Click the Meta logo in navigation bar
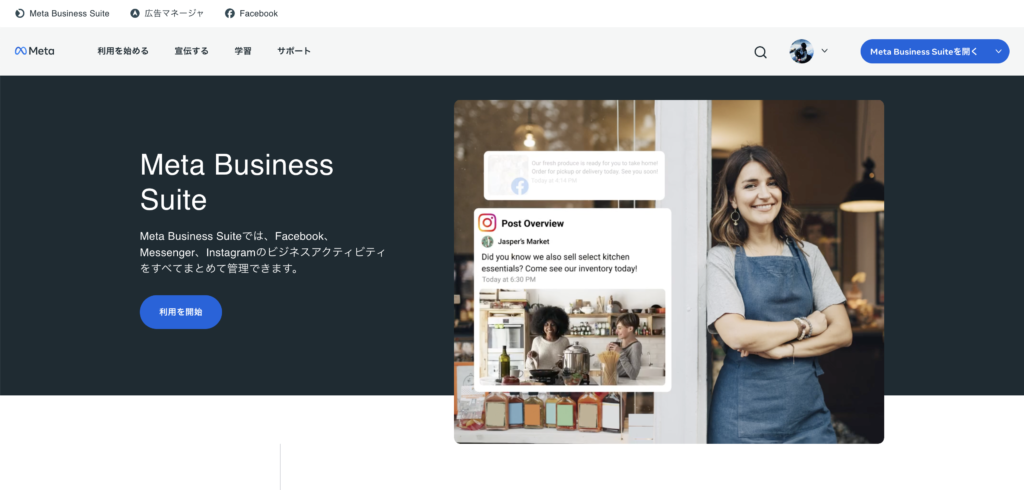Image resolution: width=1024 pixels, height=490 pixels. coord(34,51)
